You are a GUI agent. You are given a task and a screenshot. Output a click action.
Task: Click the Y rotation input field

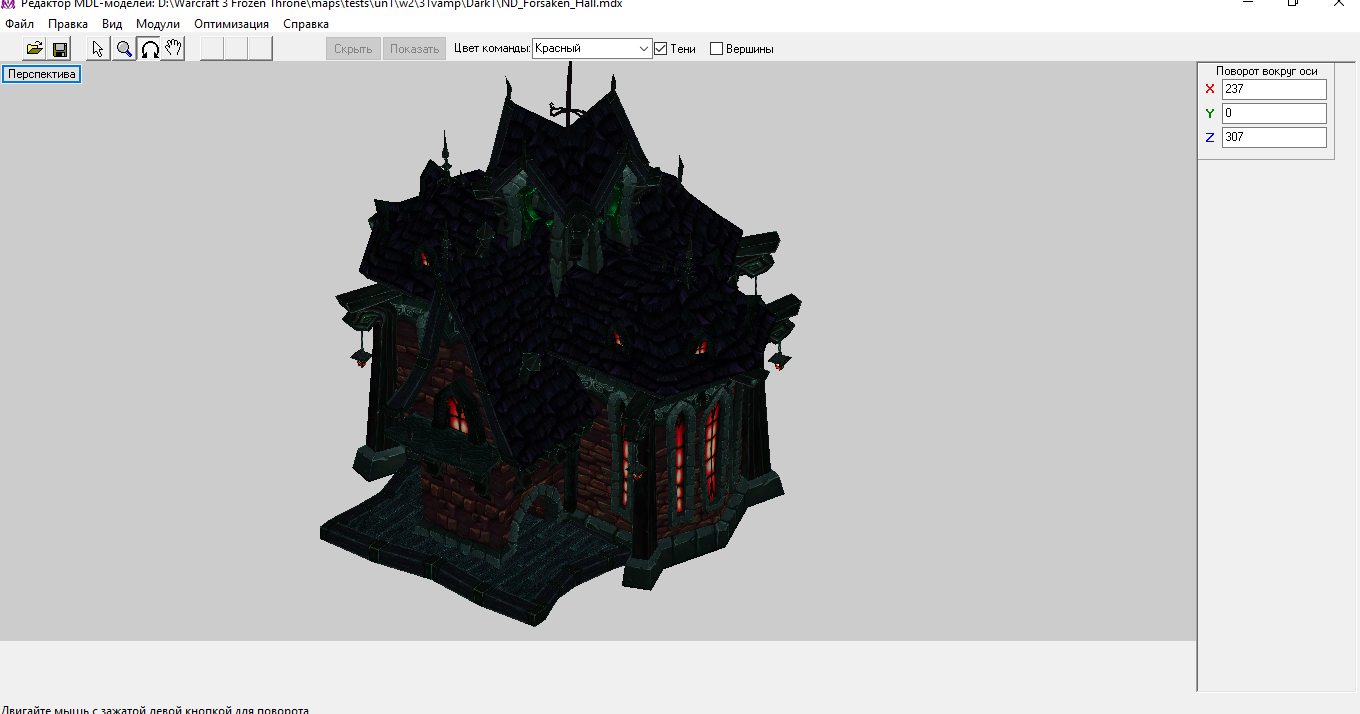1274,113
